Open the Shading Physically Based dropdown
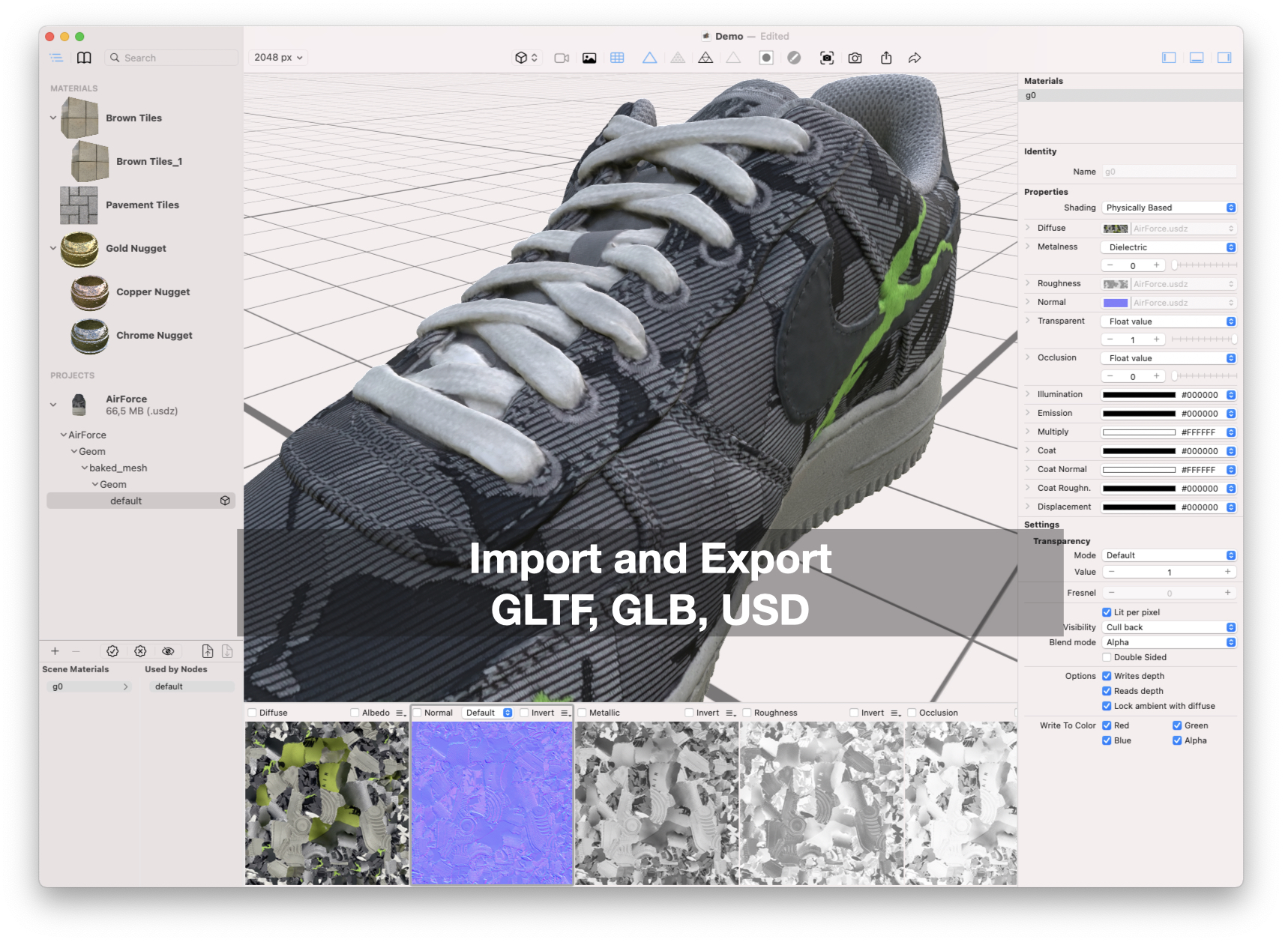Viewport: 1288px width, 945px height. pos(1169,208)
